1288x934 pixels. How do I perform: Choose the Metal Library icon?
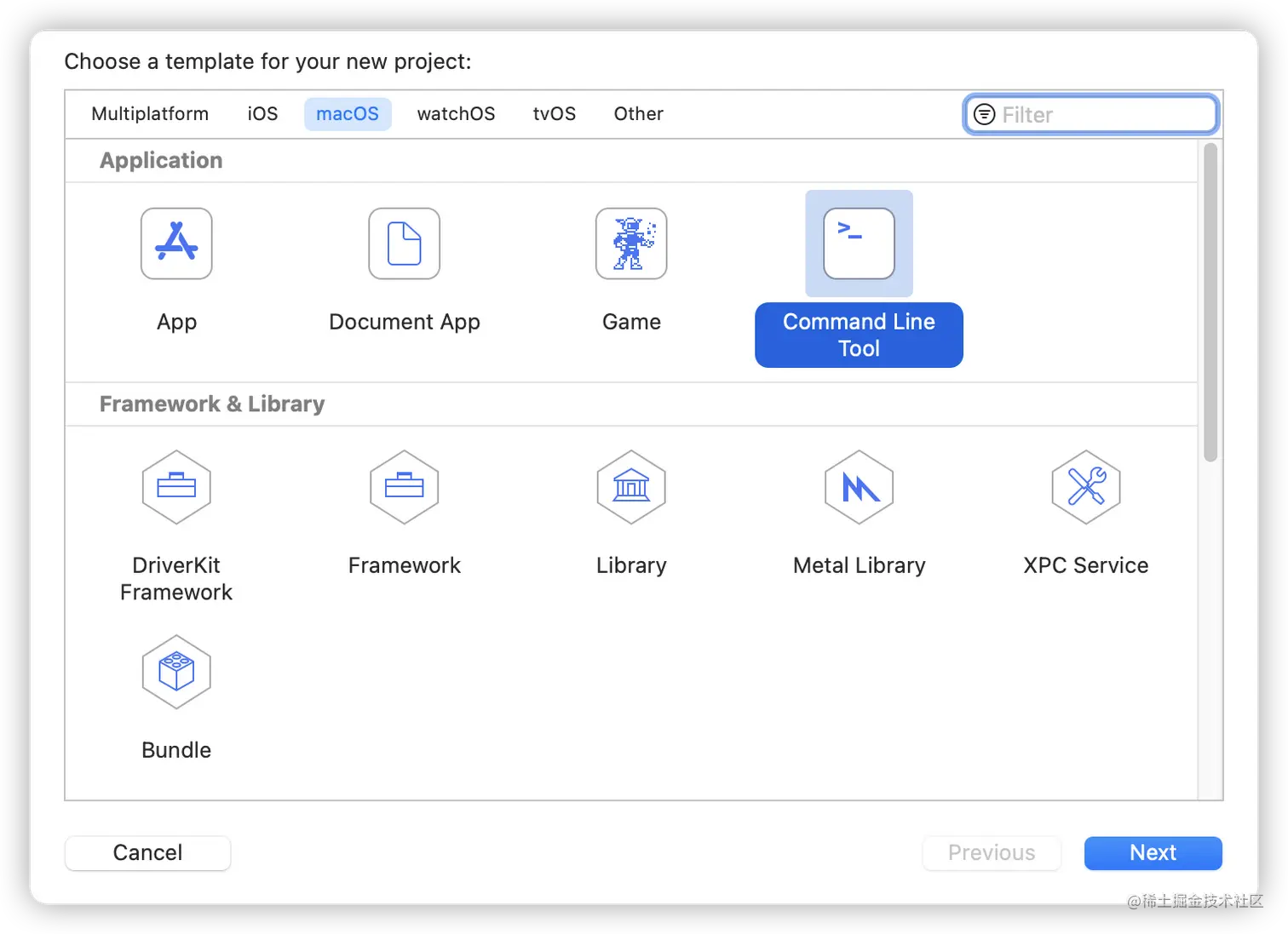[859, 487]
